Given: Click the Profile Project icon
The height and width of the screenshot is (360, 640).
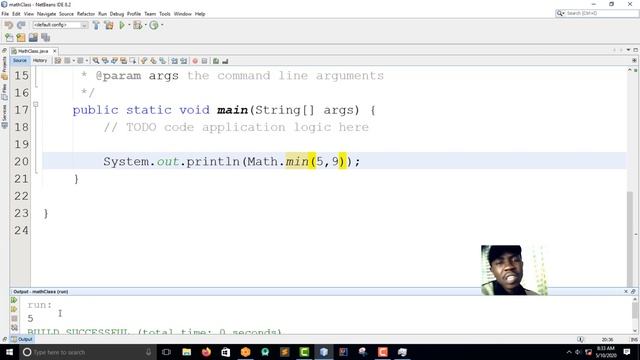Looking at the screenshot, I should pyautogui.click(x=154, y=25).
